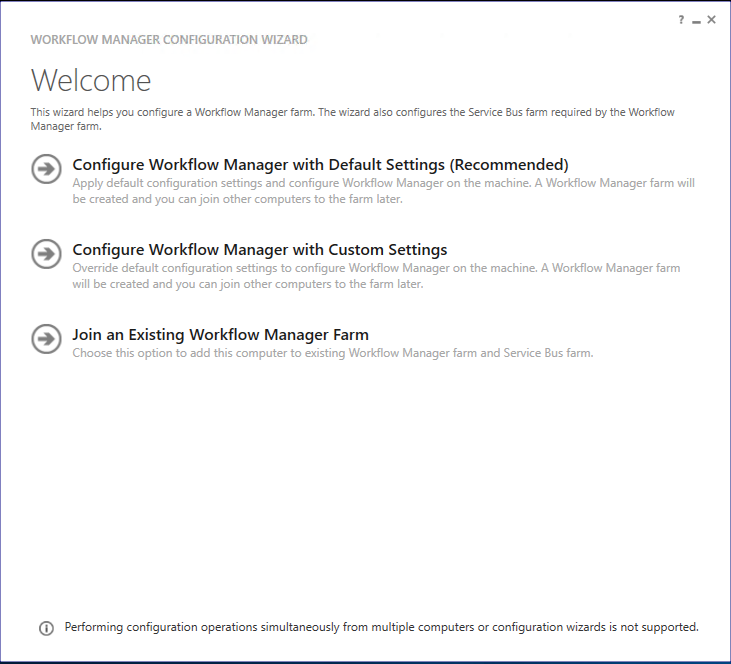Click the Welcome heading
This screenshot has width=731, height=664.
click(x=91, y=80)
